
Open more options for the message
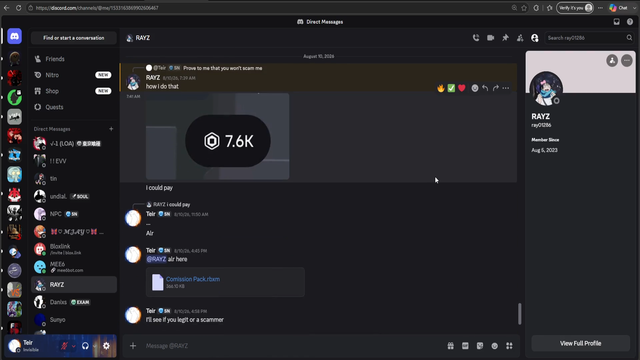pos(506,88)
